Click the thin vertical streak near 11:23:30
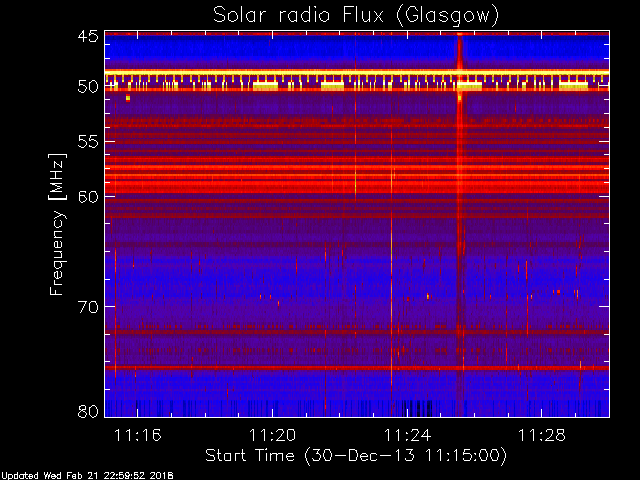 pyautogui.click(x=391, y=245)
